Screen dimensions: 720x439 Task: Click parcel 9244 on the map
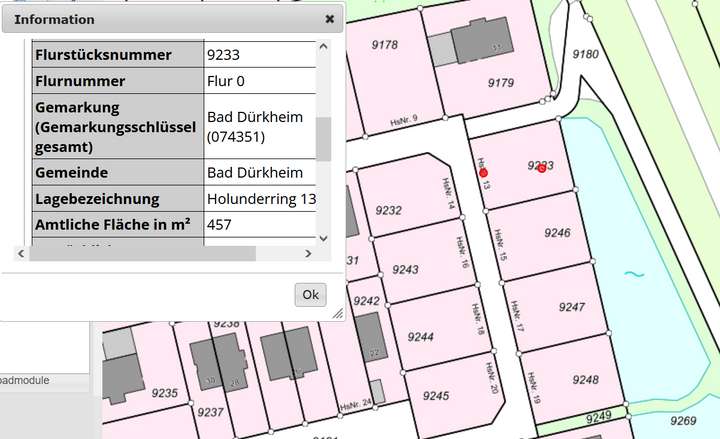tap(420, 337)
